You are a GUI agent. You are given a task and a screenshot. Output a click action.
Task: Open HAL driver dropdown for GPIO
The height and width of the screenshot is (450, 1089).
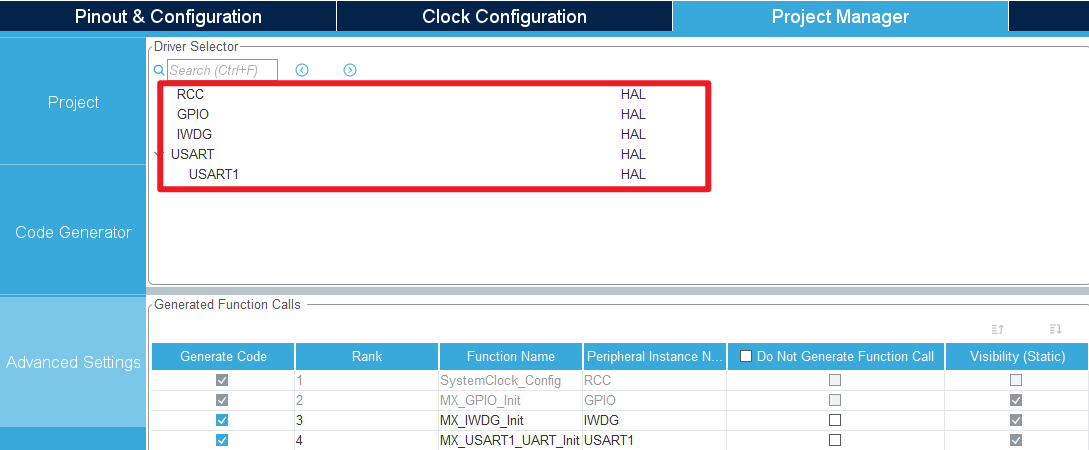coord(633,115)
